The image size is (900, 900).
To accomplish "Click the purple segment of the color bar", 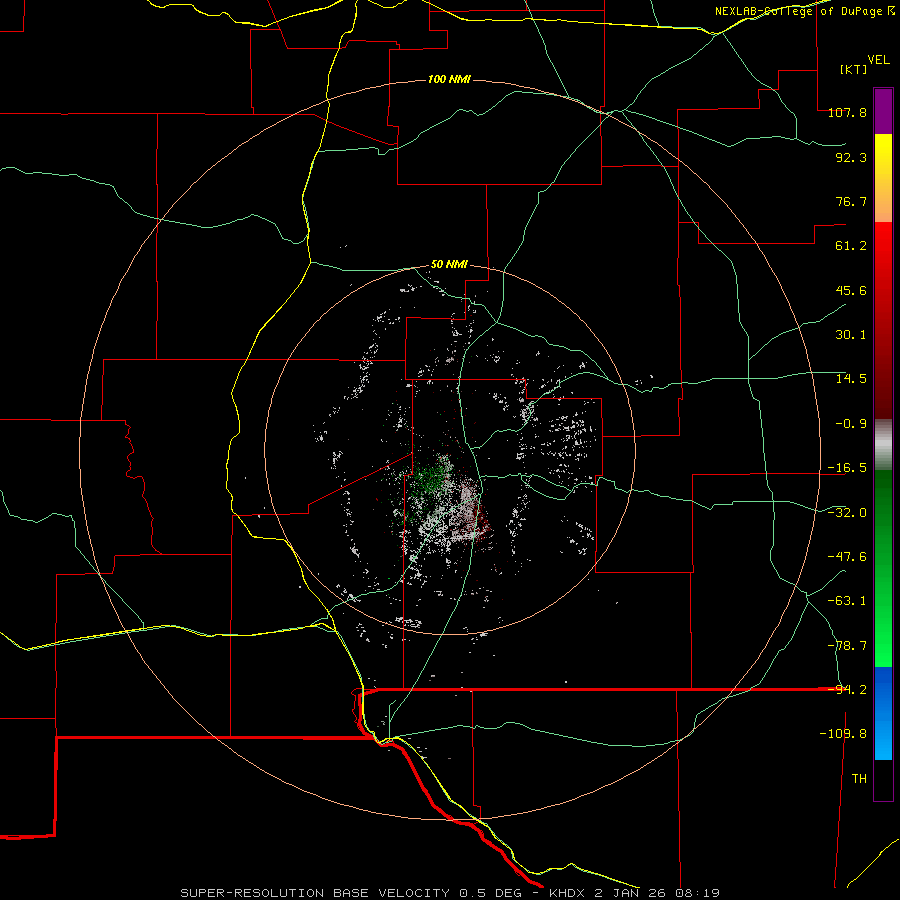I will coord(883,111).
